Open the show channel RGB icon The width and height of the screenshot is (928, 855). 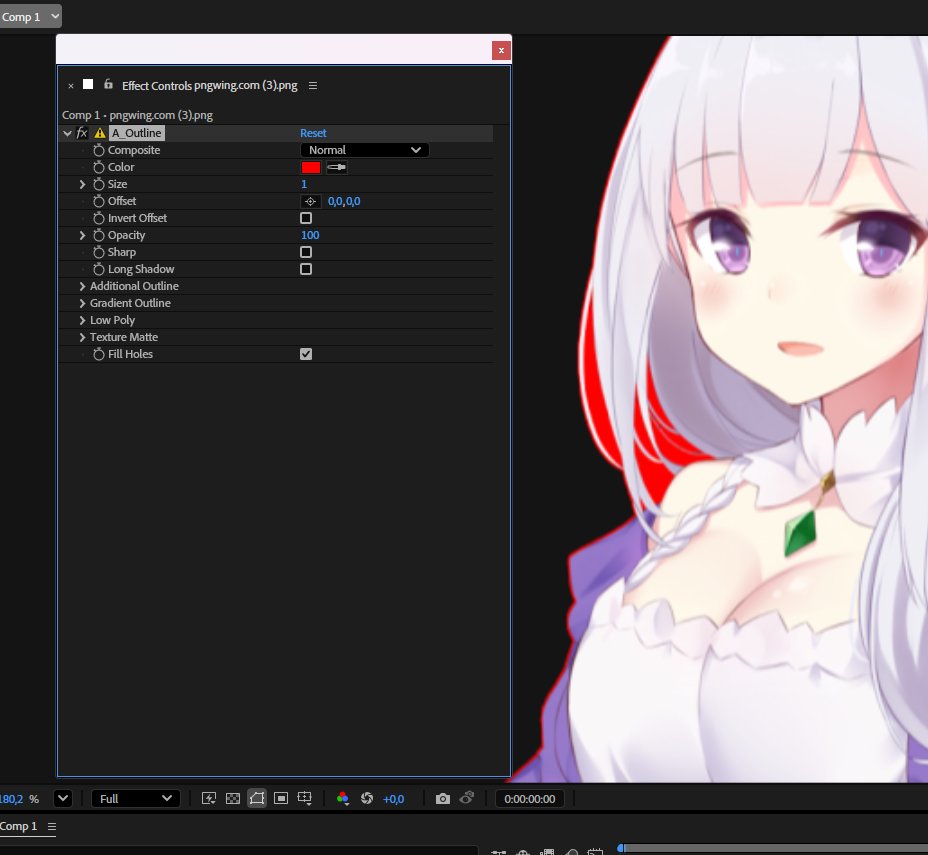click(x=343, y=799)
